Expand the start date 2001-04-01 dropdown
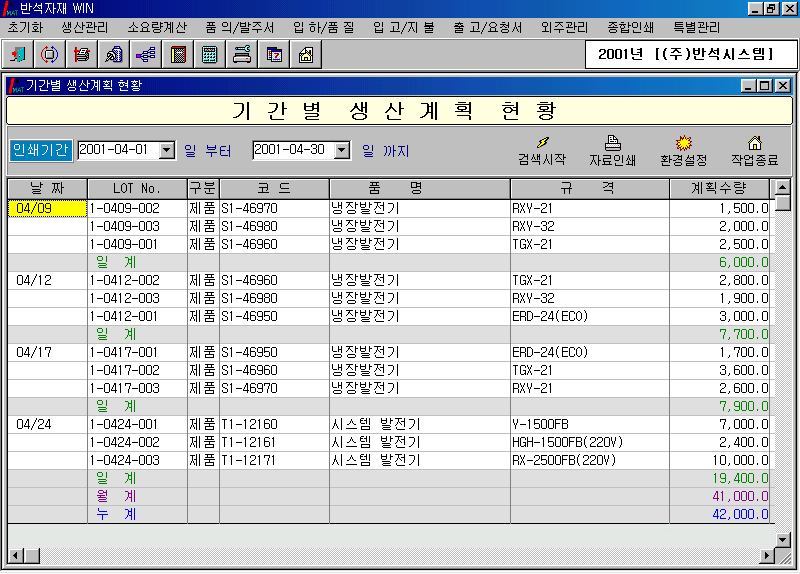Image resolution: width=800 pixels, height=574 pixels. tap(166, 150)
